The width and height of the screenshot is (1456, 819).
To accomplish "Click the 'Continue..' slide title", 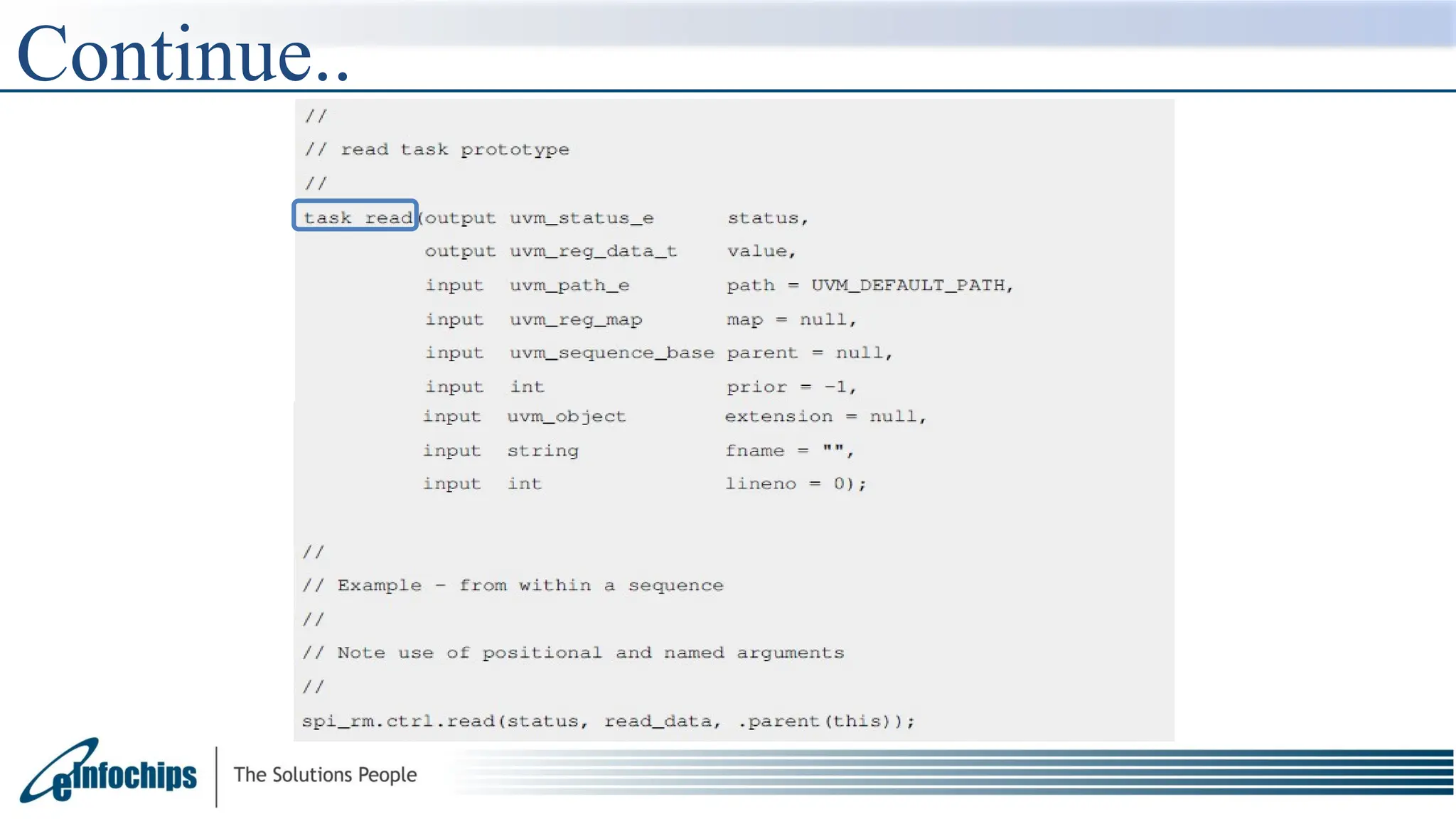I will pyautogui.click(x=183, y=55).
